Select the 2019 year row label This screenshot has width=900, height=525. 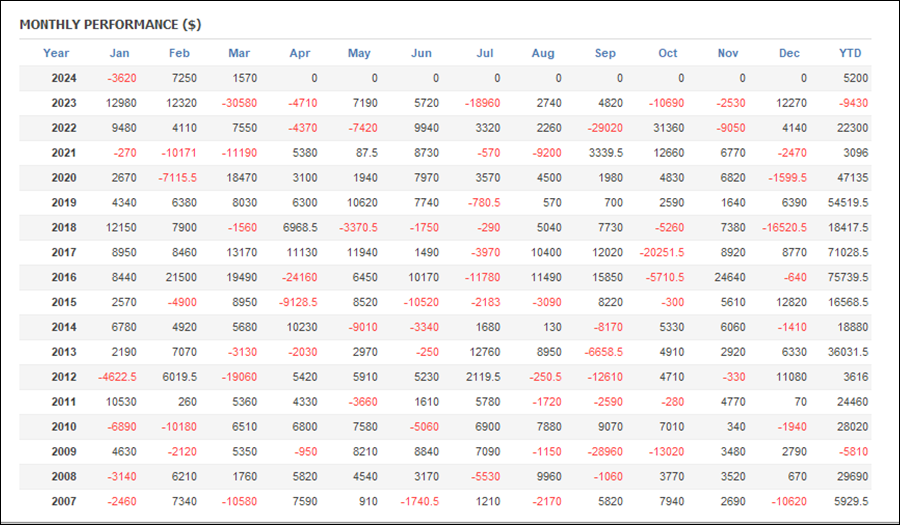coord(64,203)
